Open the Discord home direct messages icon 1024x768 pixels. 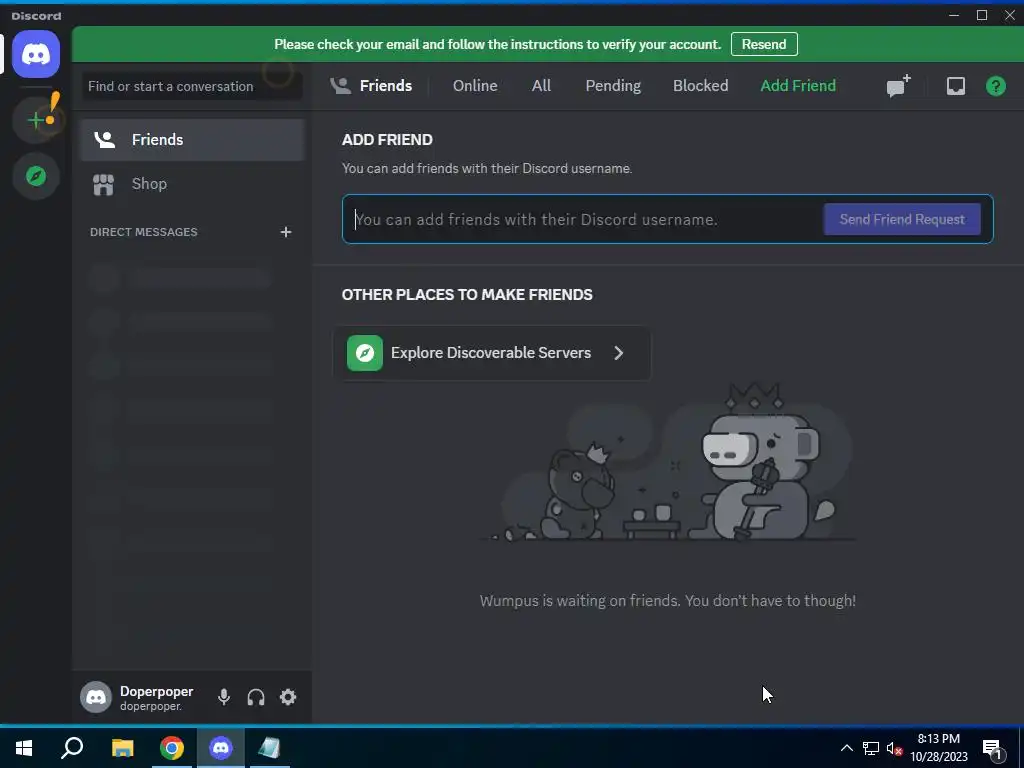click(x=36, y=54)
